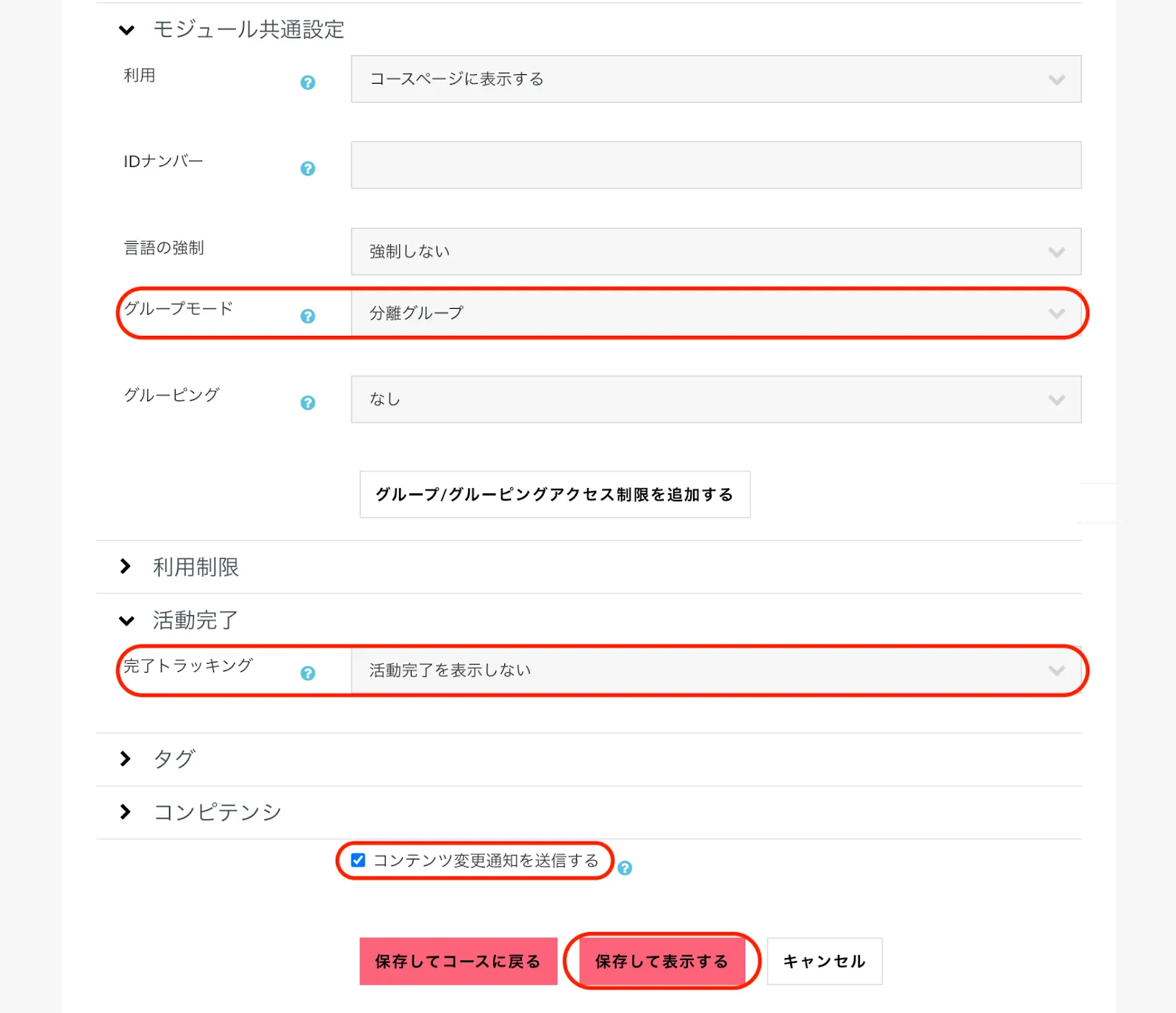The image size is (1176, 1013).
Task: Show help for グループモード setting
Action: (308, 316)
